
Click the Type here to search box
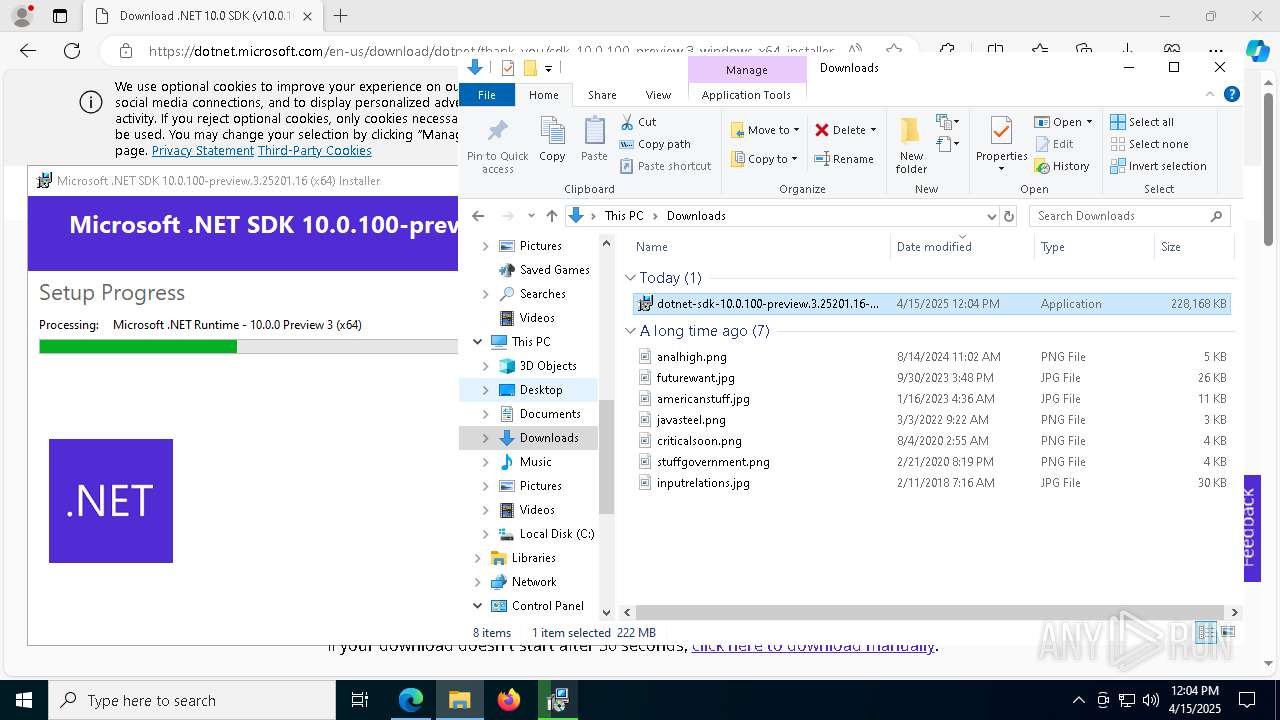(192, 700)
